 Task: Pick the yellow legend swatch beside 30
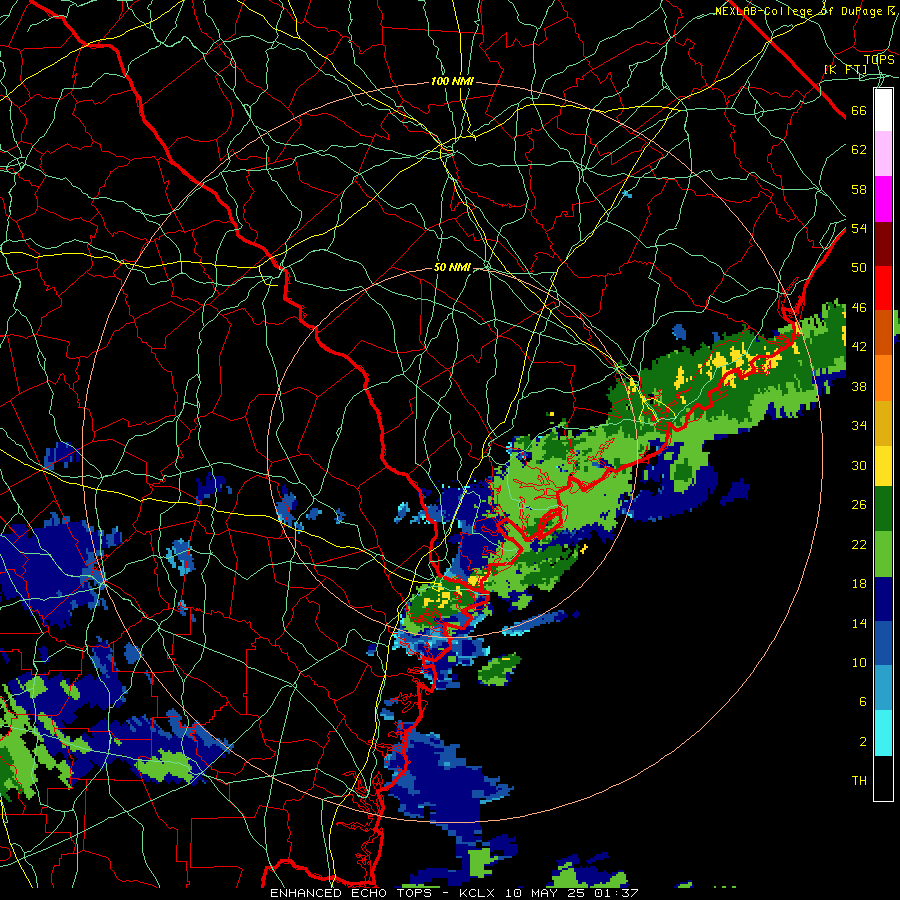point(883,466)
